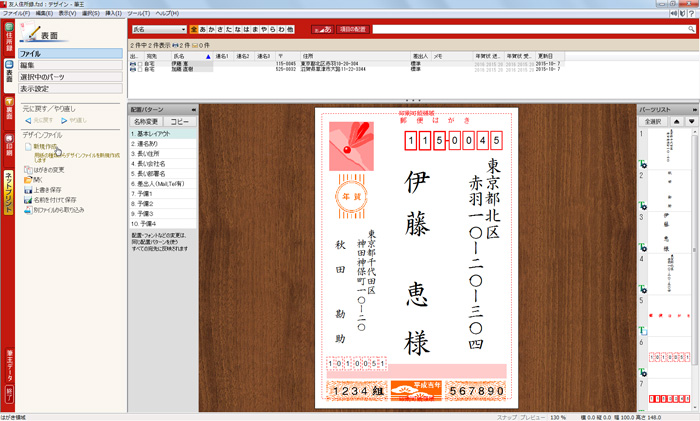
Task: Click the 新規作成 new design file icon
Action: pyautogui.click(x=27, y=146)
